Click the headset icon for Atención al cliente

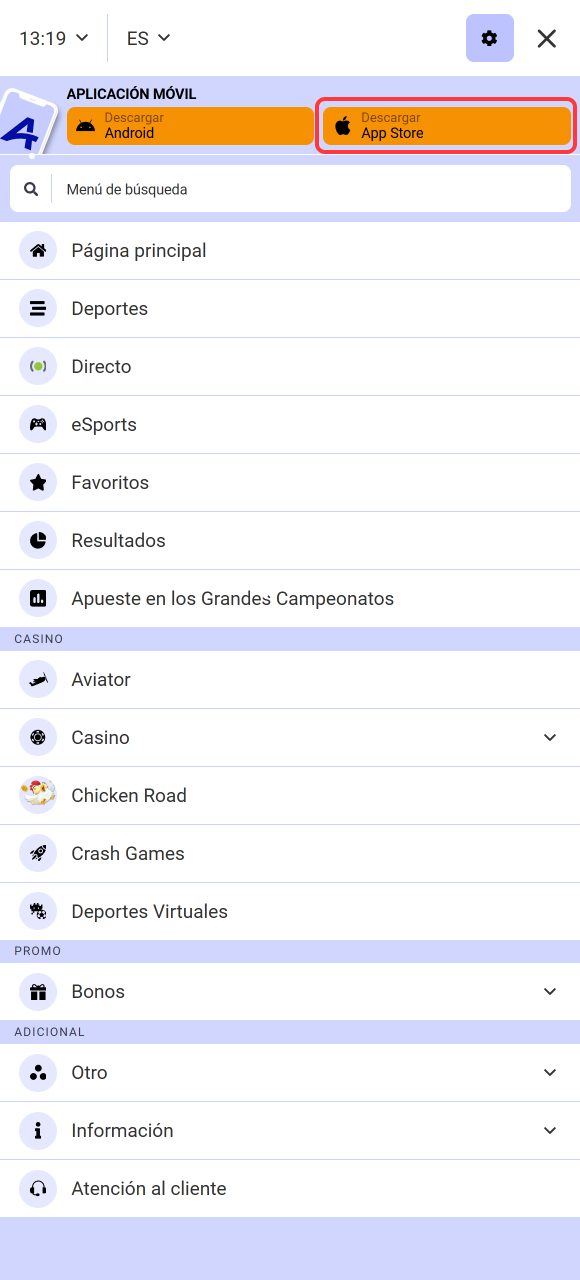coord(37,1188)
